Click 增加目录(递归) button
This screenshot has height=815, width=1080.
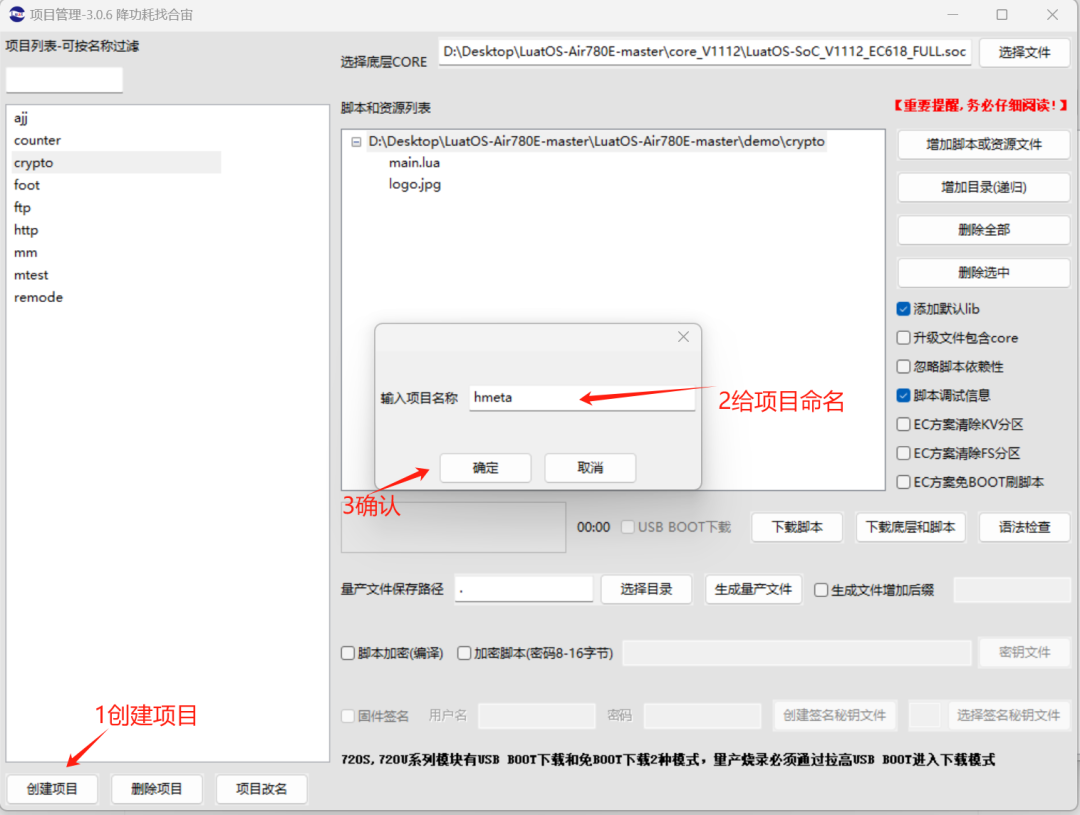click(x=984, y=187)
